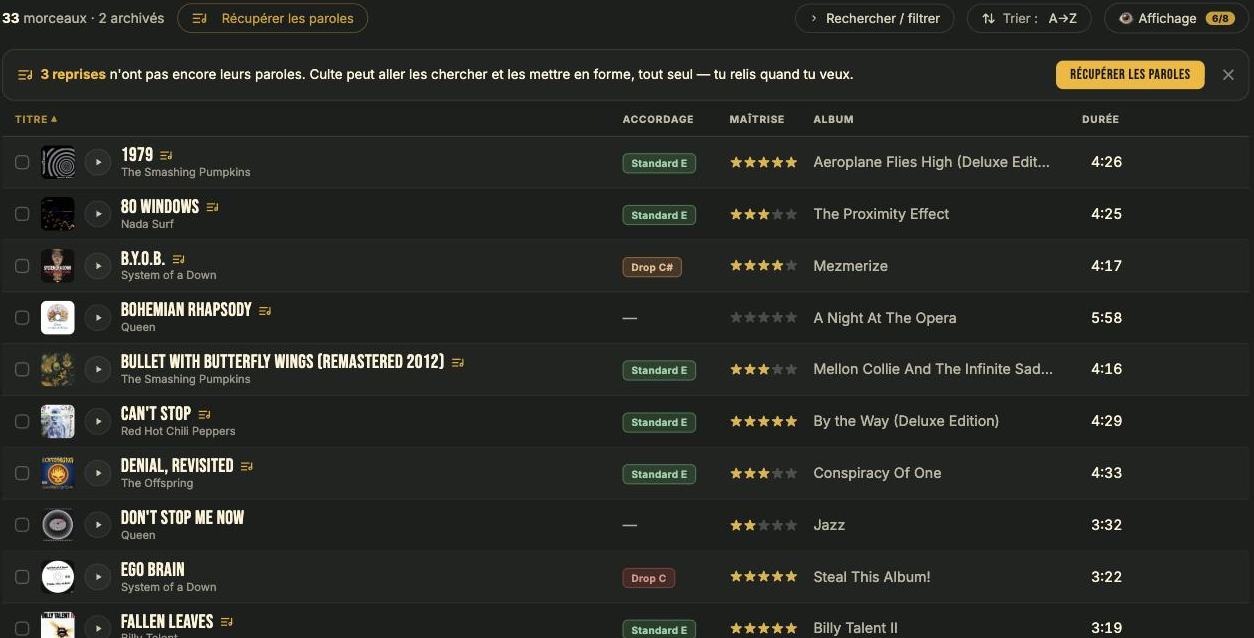This screenshot has width=1254, height=638.
Task: Click the 3 reprises link in banner
Action: pyautogui.click(x=73, y=75)
